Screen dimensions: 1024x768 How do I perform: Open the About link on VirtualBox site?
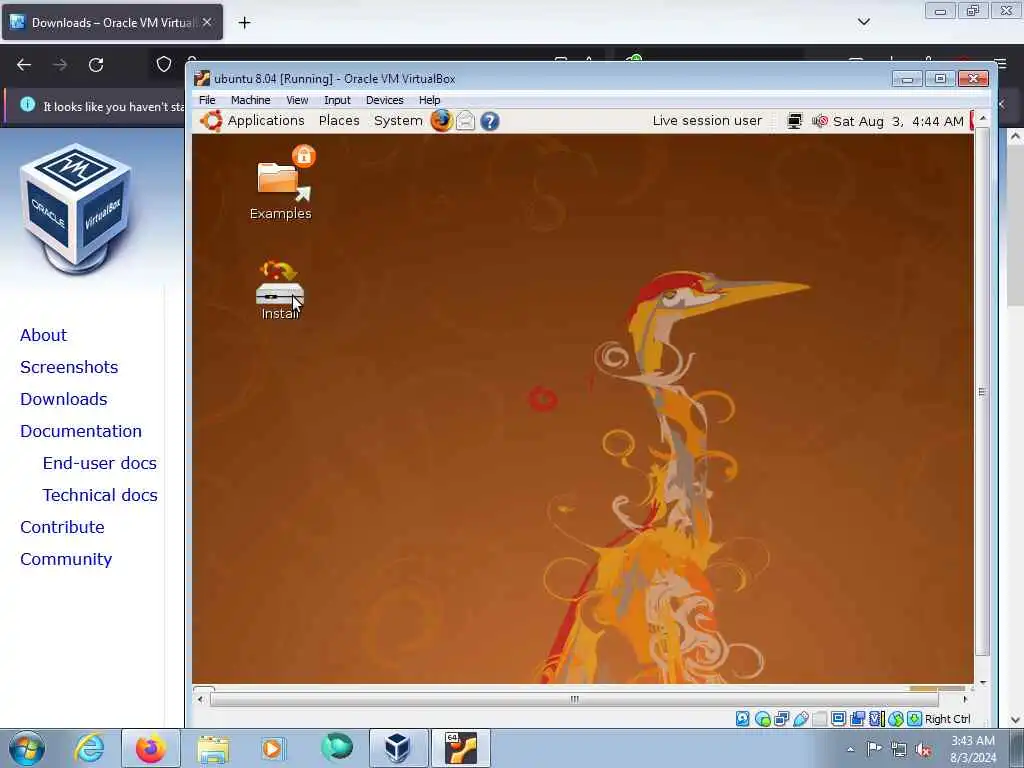(x=43, y=335)
